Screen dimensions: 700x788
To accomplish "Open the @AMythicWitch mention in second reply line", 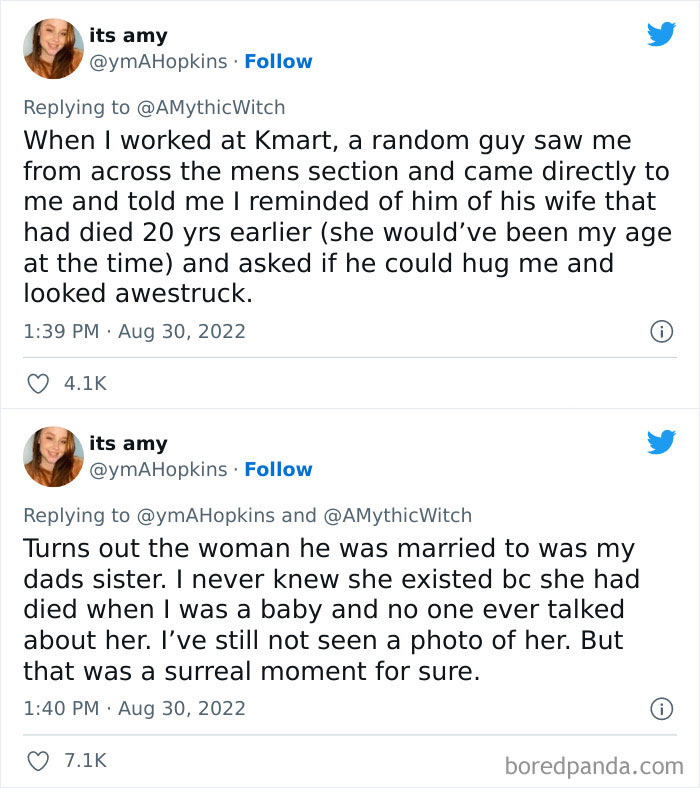I will point(398,515).
